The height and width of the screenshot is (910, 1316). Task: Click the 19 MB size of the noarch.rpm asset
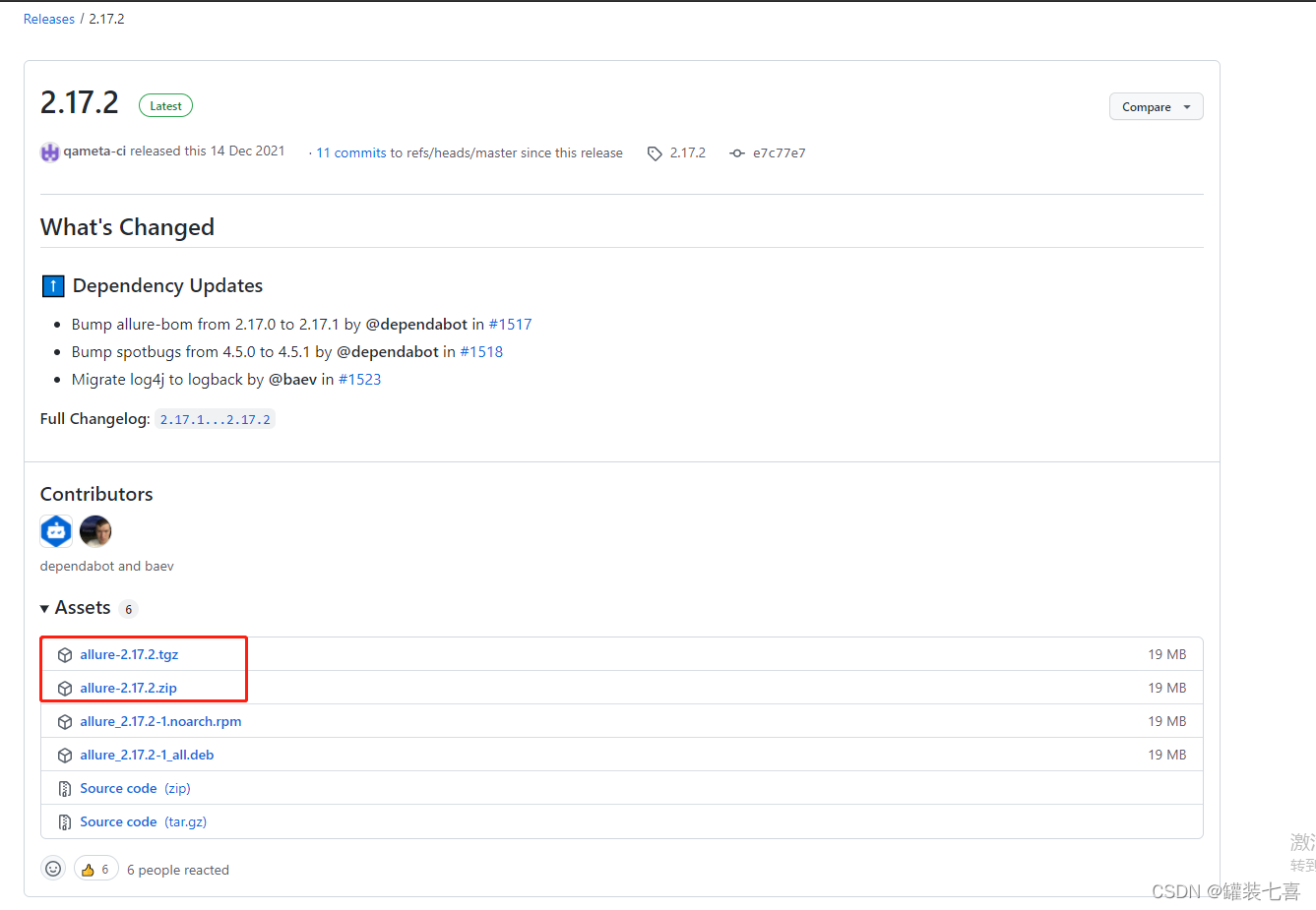click(1167, 722)
